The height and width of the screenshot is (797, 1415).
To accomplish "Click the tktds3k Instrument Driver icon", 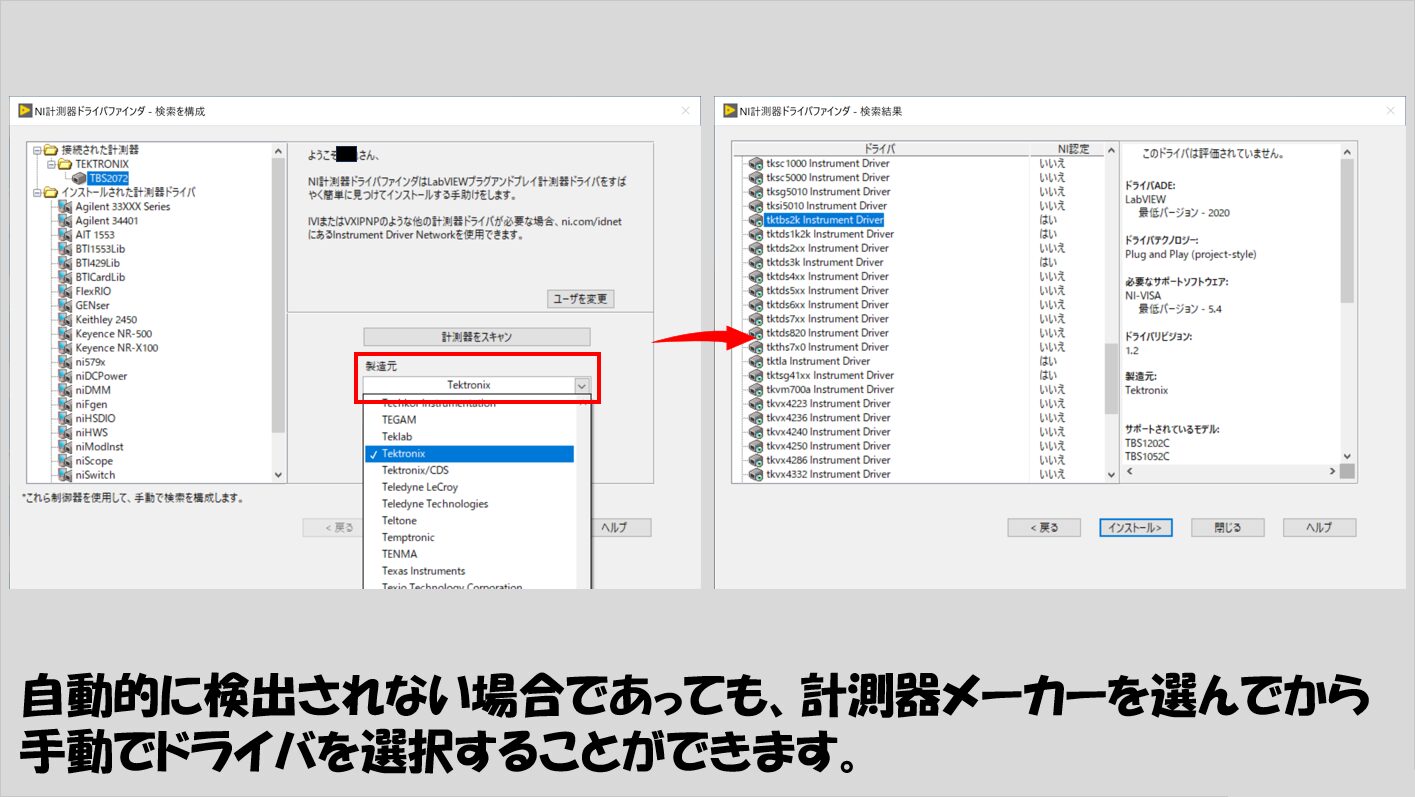I will coord(756,262).
